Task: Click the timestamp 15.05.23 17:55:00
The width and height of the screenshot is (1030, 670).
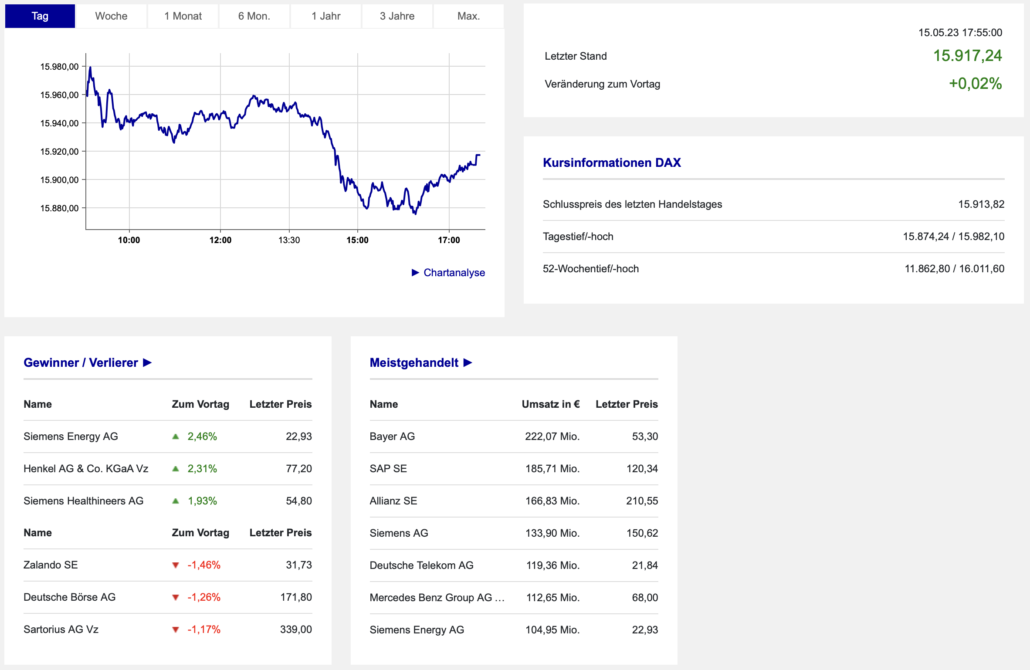Action: [x=960, y=32]
